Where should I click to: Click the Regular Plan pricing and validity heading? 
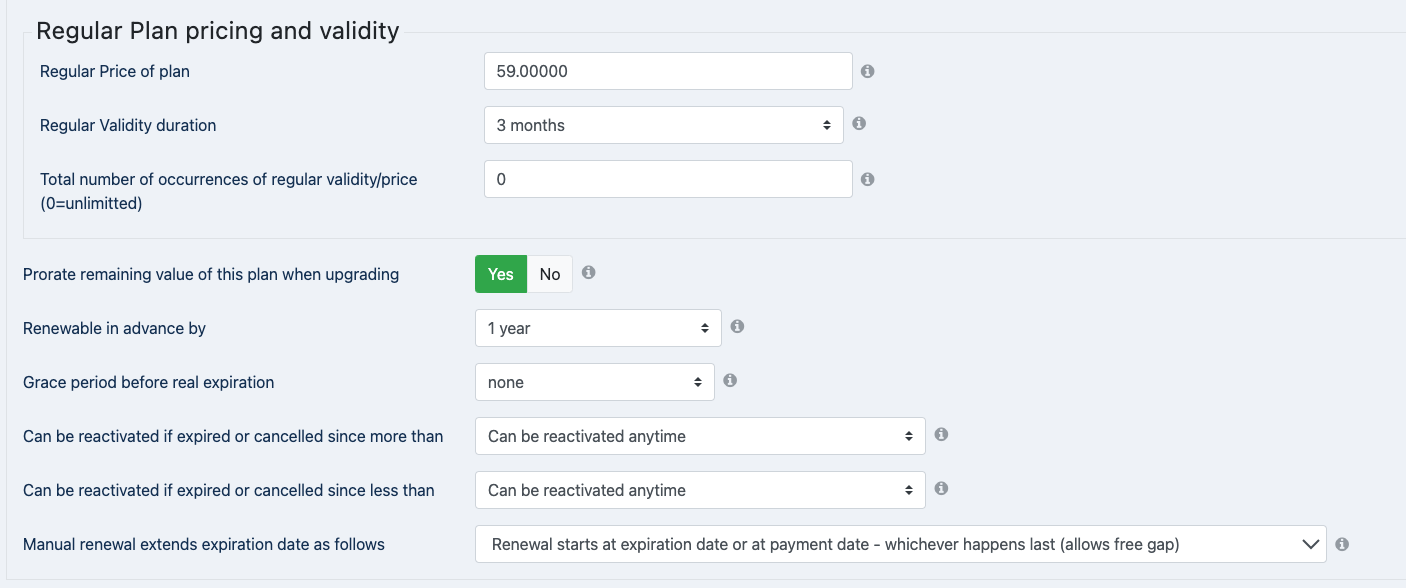(x=218, y=31)
